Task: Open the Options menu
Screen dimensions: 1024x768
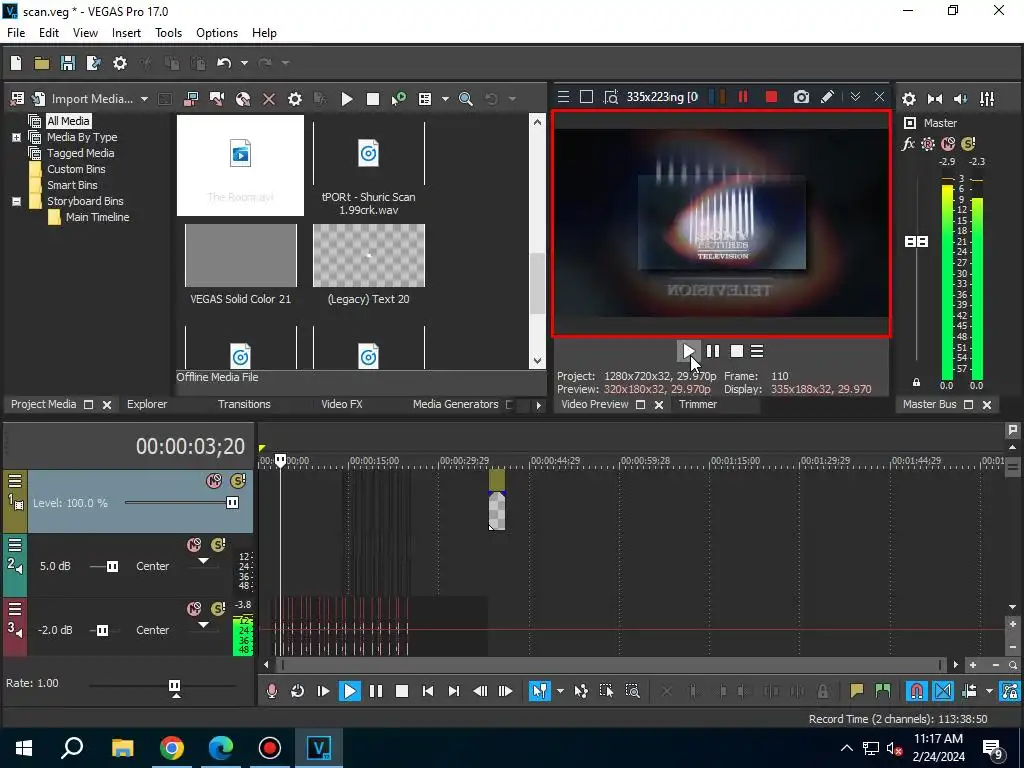Action: 217,33
